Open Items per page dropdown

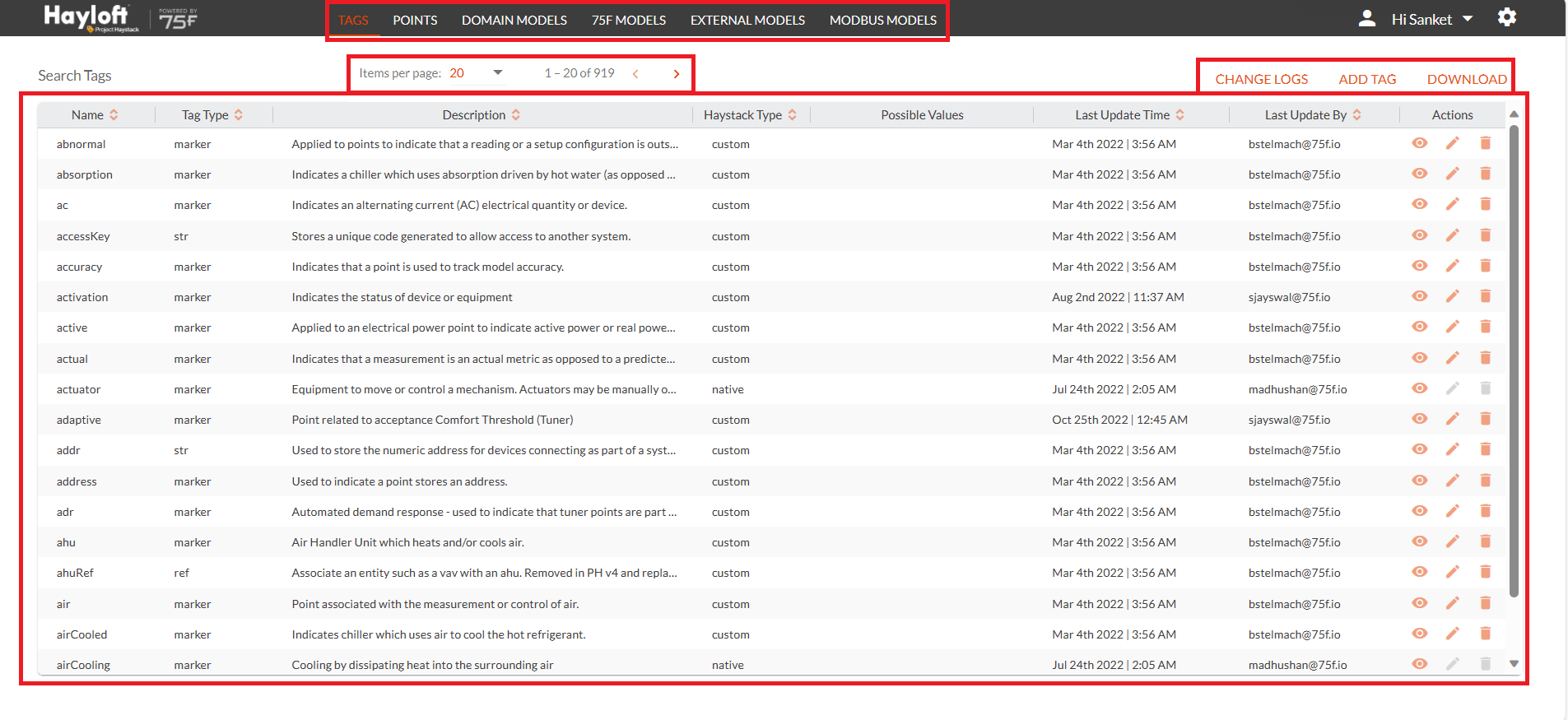(477, 73)
